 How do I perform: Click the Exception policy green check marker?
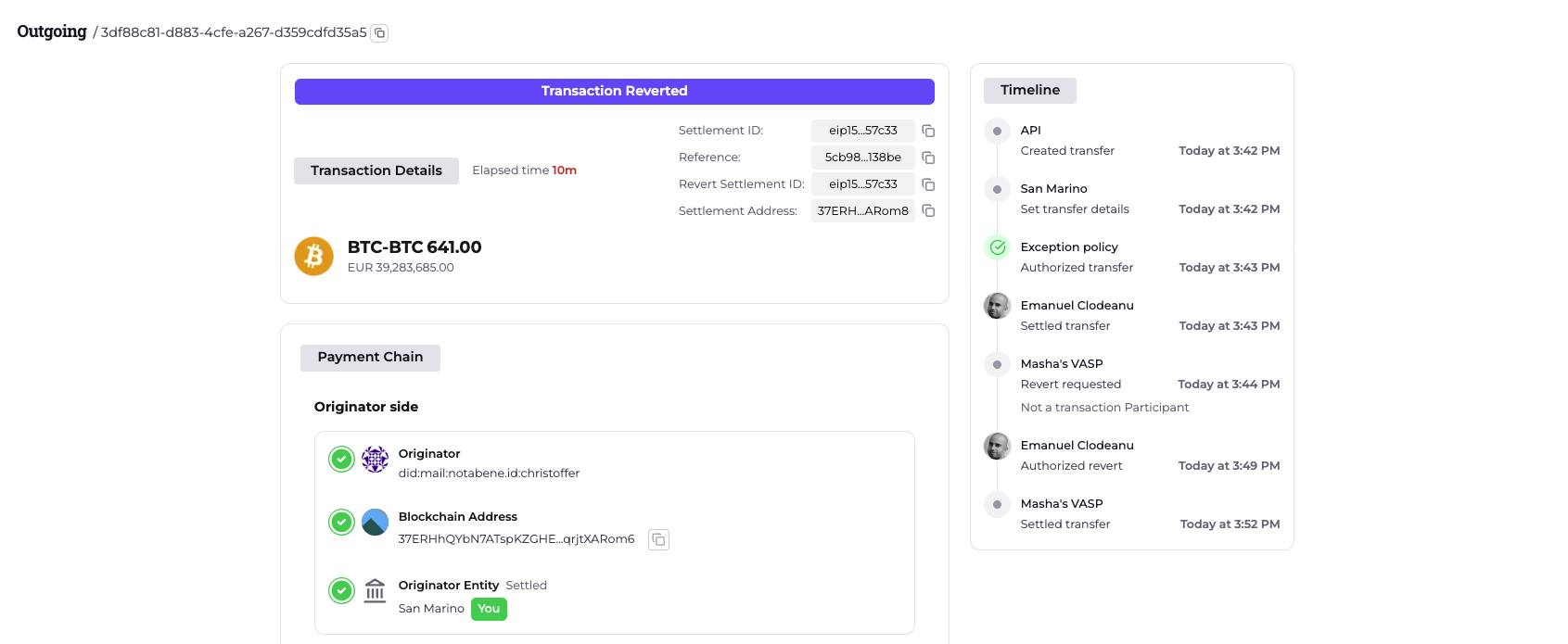pos(998,247)
